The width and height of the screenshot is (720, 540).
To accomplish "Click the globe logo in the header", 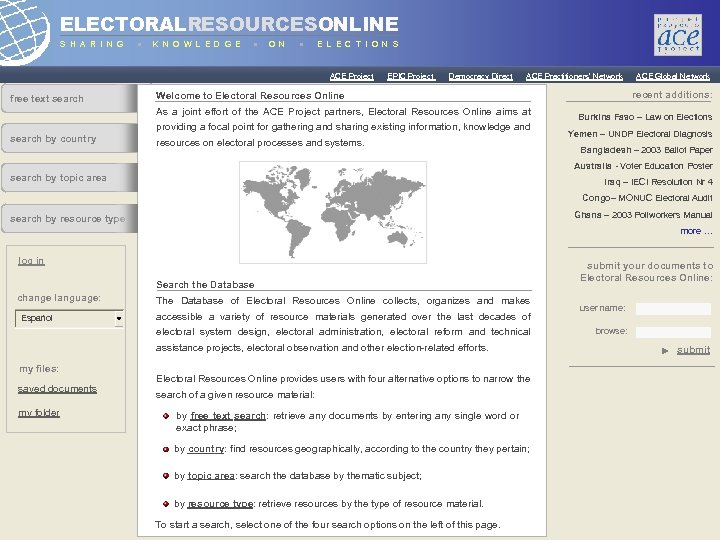I will (x=25, y=31).
